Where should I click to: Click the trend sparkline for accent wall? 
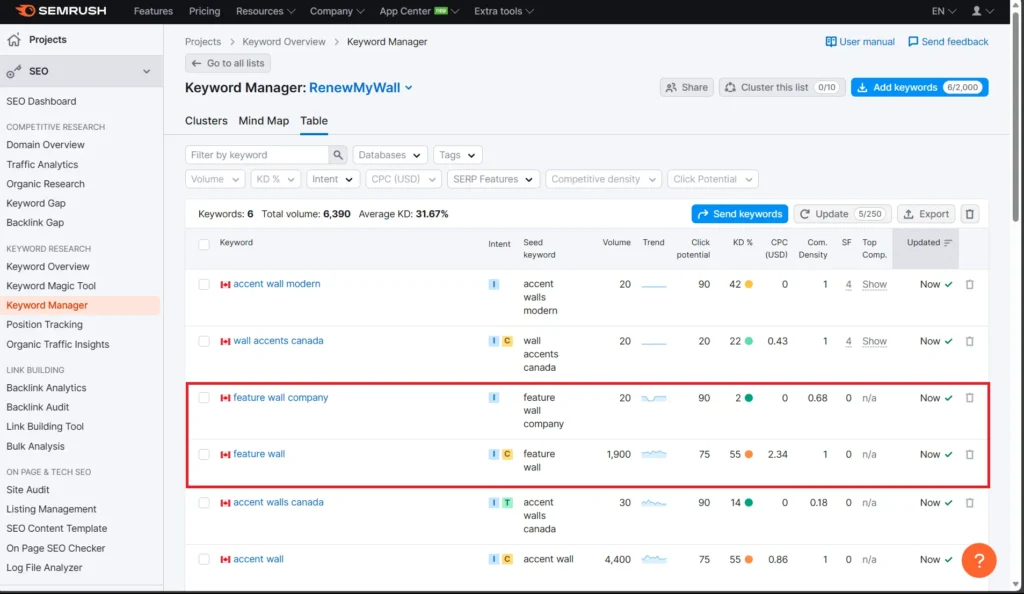click(x=654, y=559)
